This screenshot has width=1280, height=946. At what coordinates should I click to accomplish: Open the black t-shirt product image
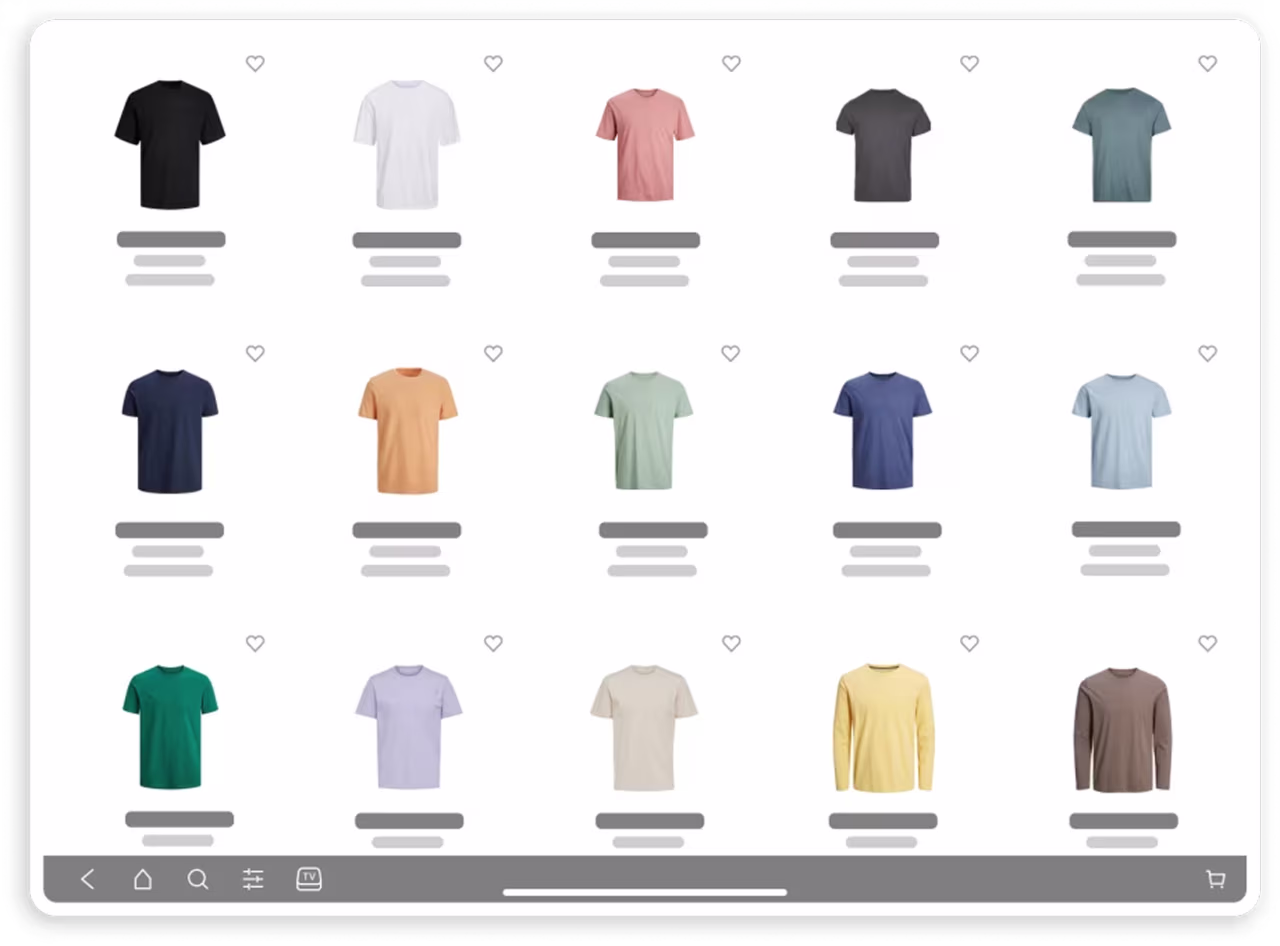click(170, 145)
